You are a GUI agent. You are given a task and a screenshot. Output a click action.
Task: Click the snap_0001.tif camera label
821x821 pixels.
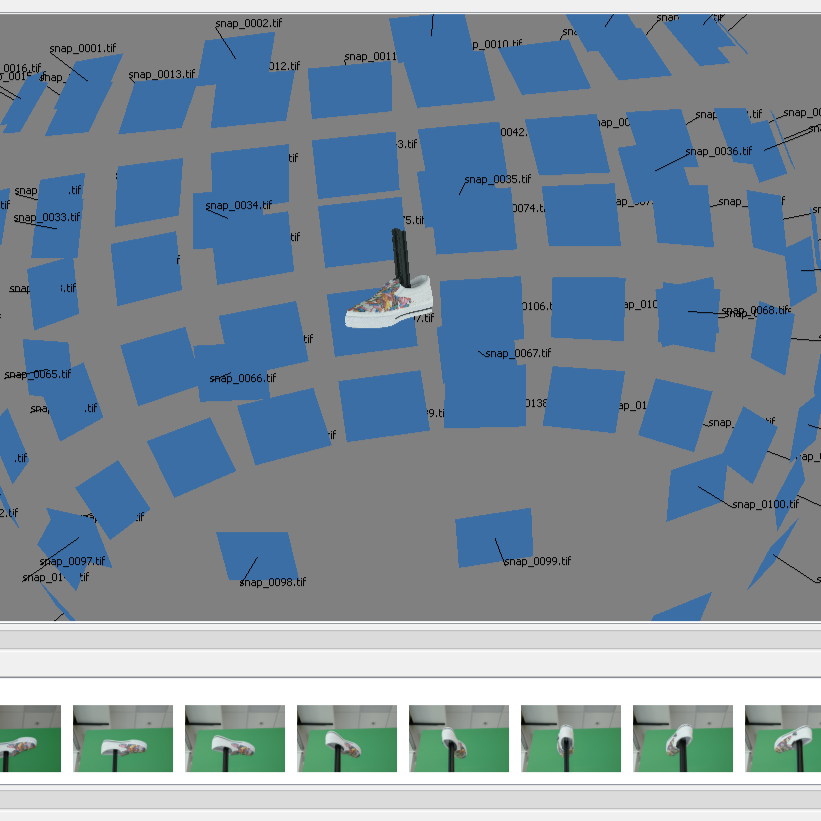coord(83,48)
